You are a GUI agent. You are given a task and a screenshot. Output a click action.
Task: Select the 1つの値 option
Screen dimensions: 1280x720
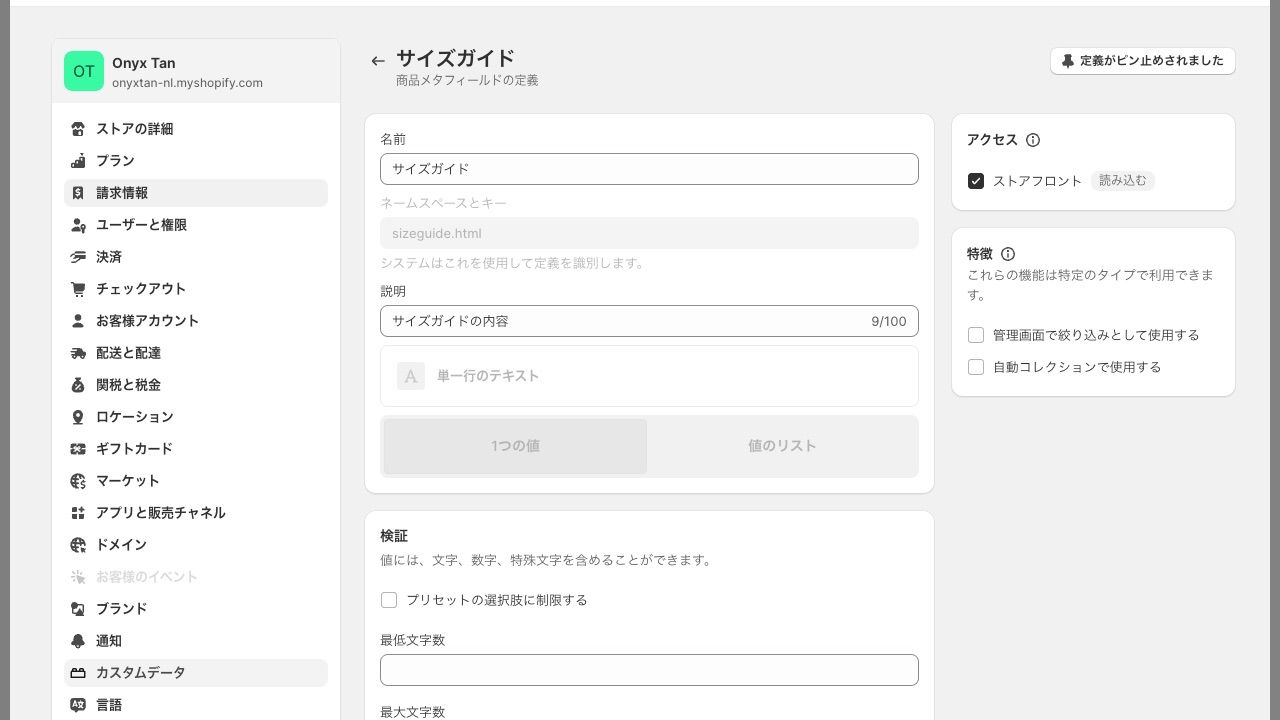(x=515, y=446)
